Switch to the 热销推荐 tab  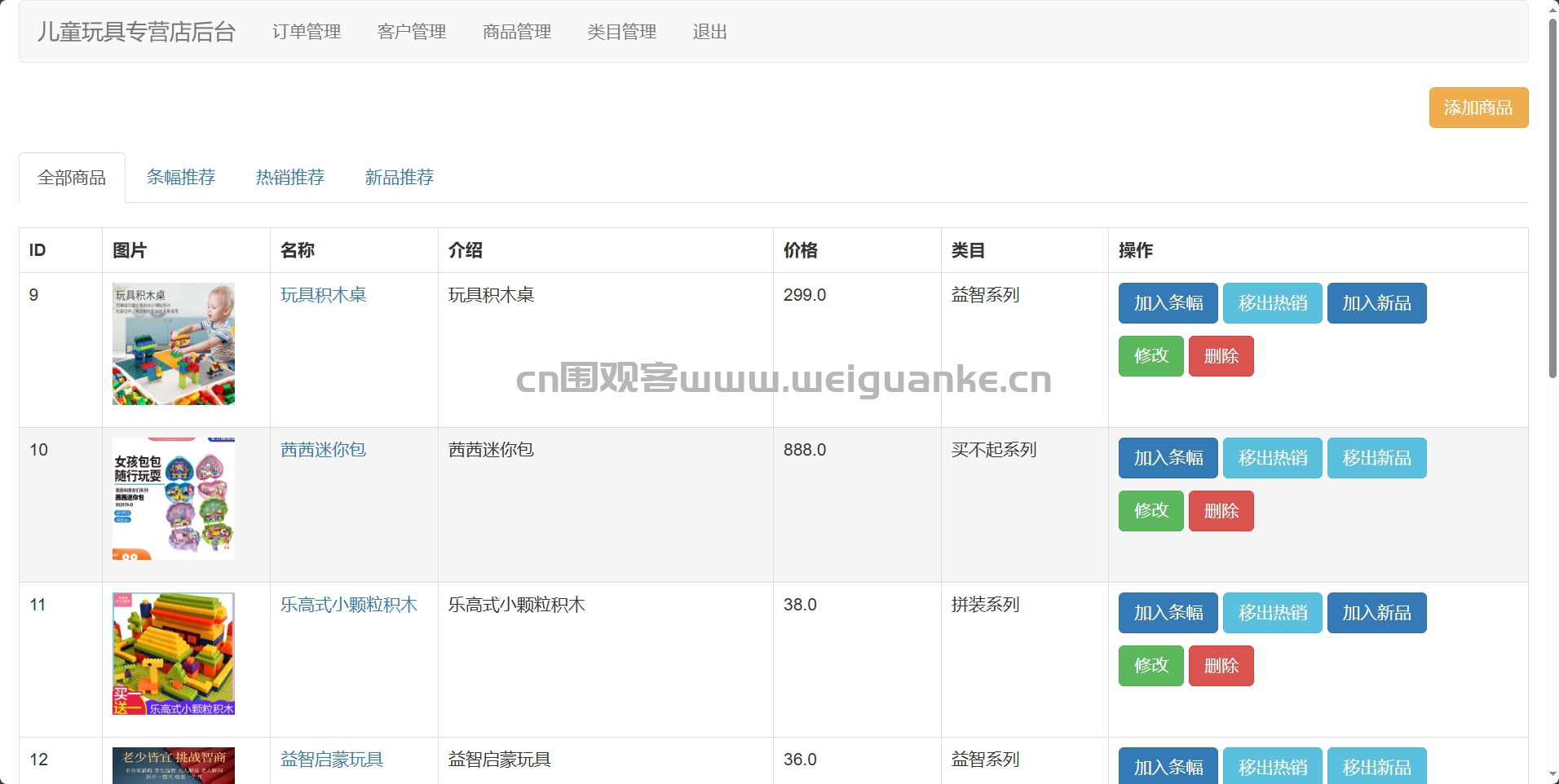tap(290, 178)
